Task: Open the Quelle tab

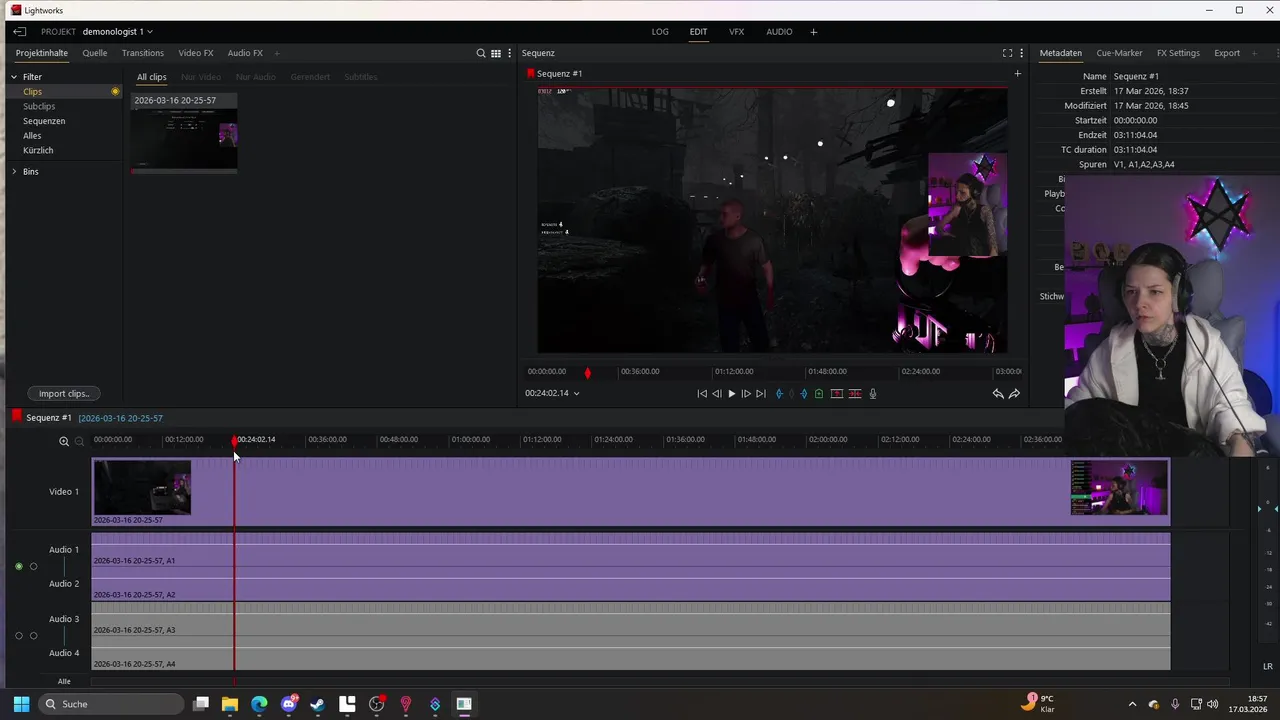Action: (95, 53)
